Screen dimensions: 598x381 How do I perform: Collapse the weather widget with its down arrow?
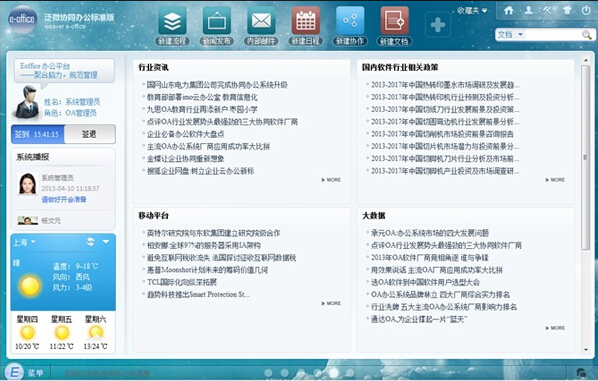106,241
